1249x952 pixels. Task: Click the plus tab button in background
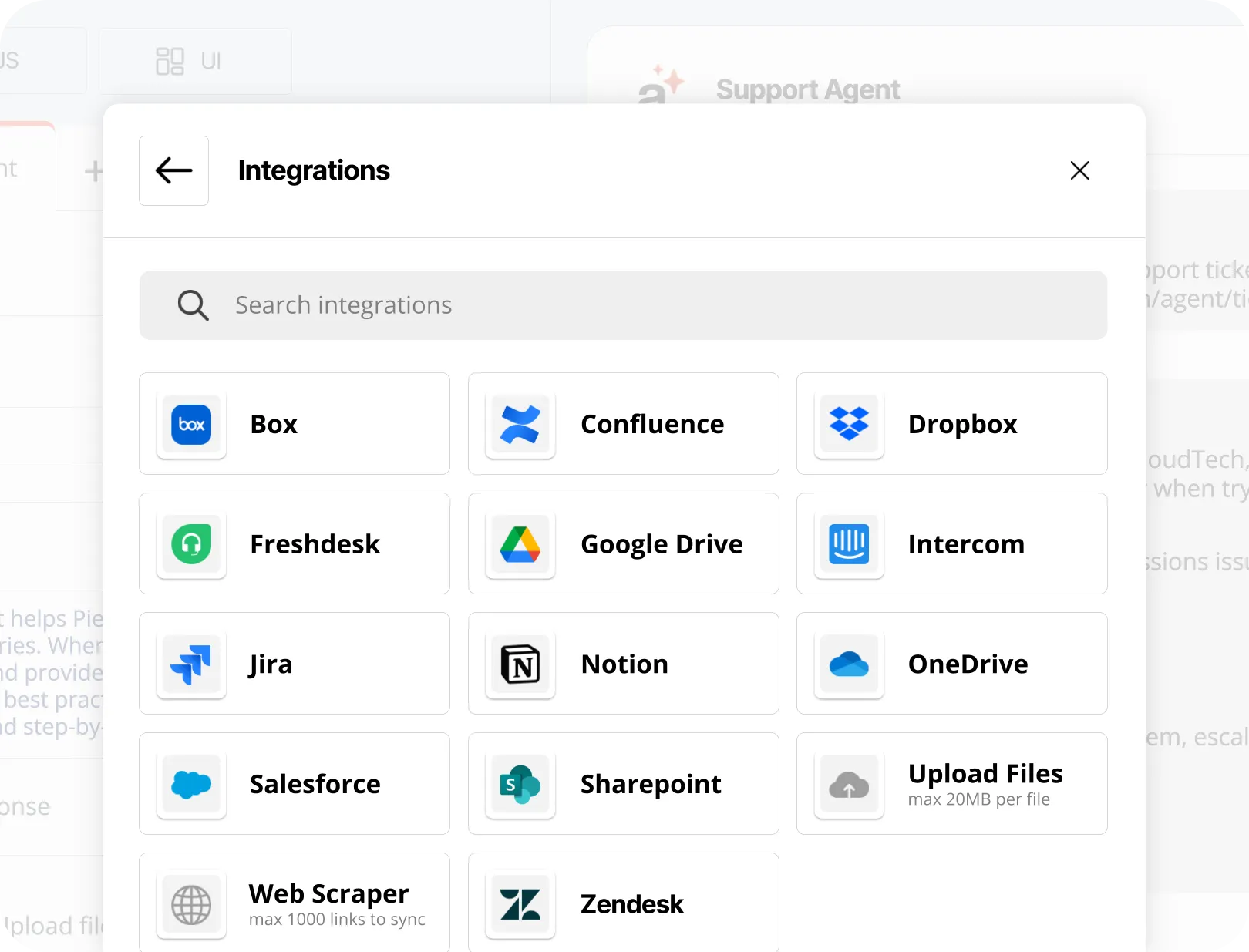point(93,170)
